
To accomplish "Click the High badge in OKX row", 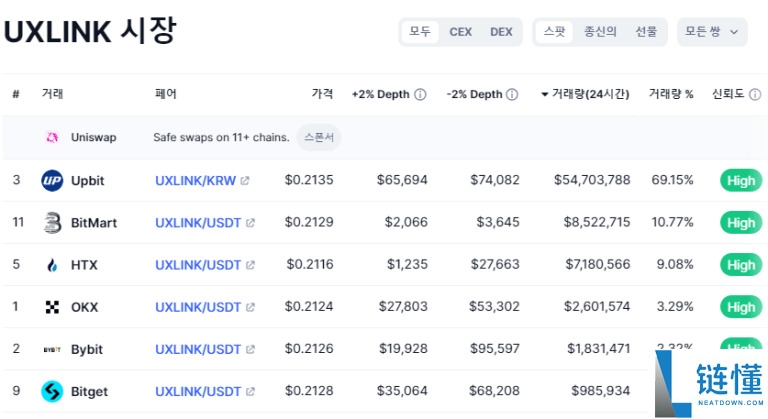I will (741, 307).
